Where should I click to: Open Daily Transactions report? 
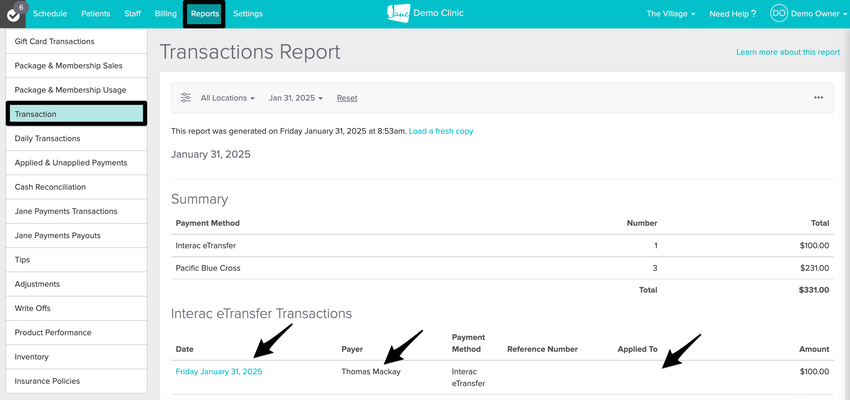point(76,138)
